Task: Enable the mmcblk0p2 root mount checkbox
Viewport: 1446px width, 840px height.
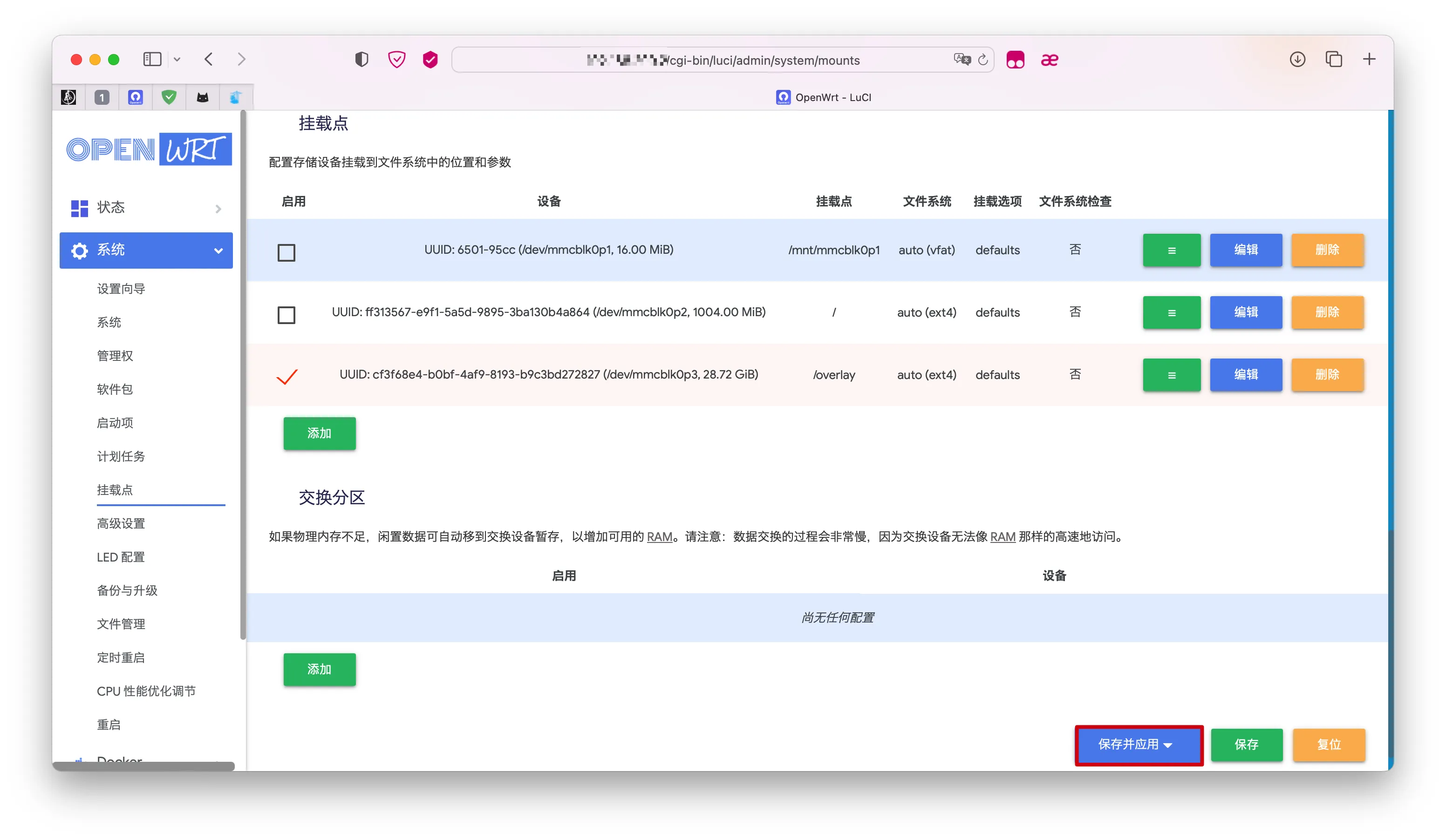Action: [286, 315]
